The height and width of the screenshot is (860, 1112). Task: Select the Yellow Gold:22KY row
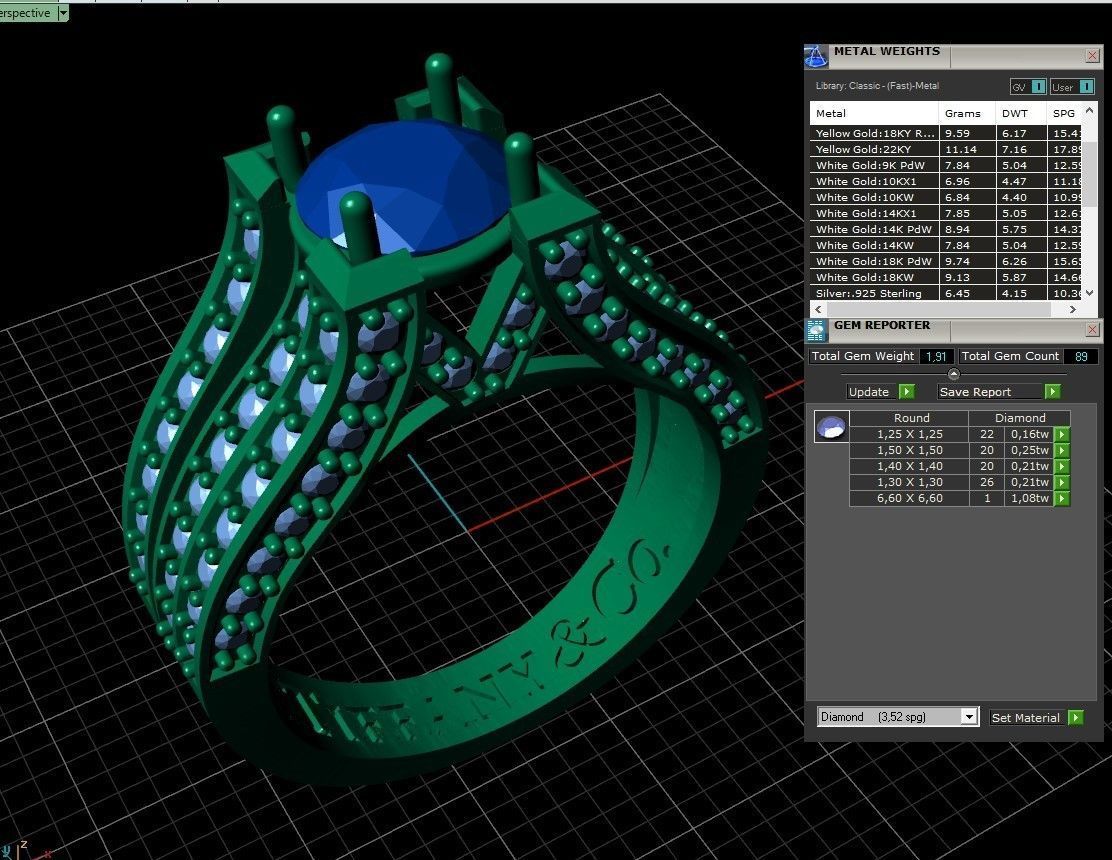point(946,150)
